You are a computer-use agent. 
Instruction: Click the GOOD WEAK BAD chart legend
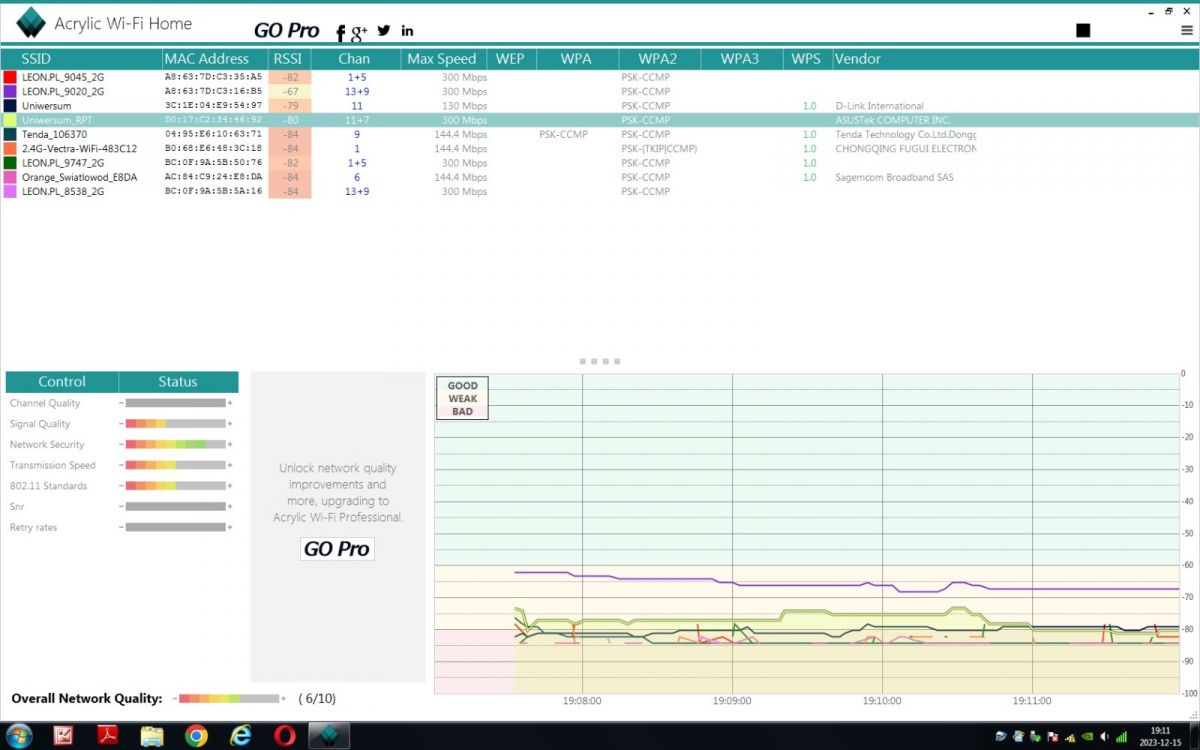(x=462, y=398)
